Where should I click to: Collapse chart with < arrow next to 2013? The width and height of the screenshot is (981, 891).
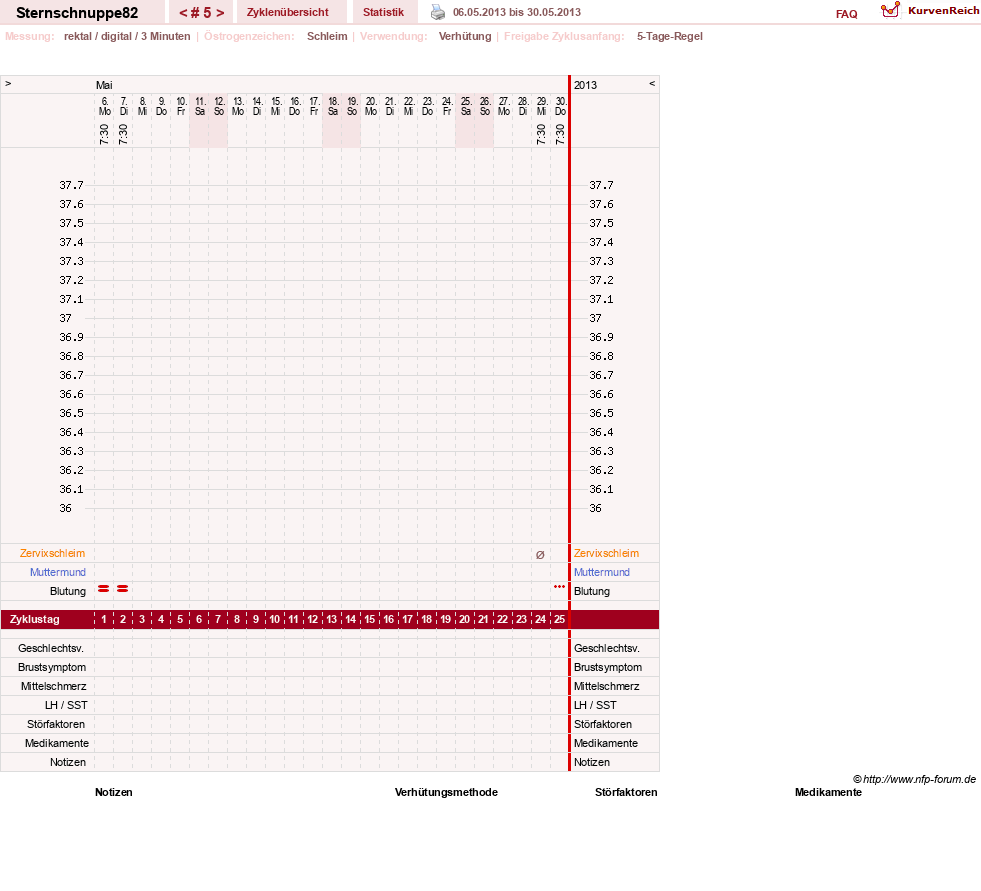[x=652, y=83]
